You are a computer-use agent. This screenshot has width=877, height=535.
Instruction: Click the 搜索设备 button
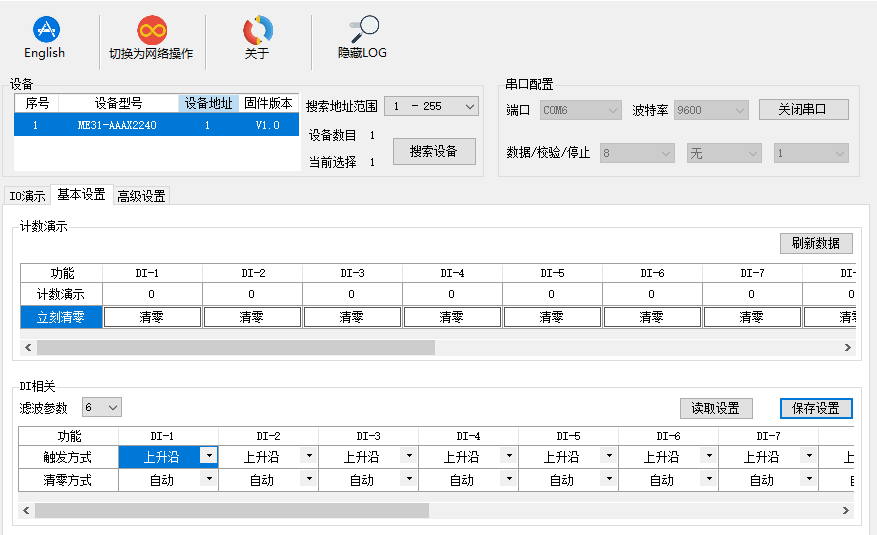click(434, 151)
